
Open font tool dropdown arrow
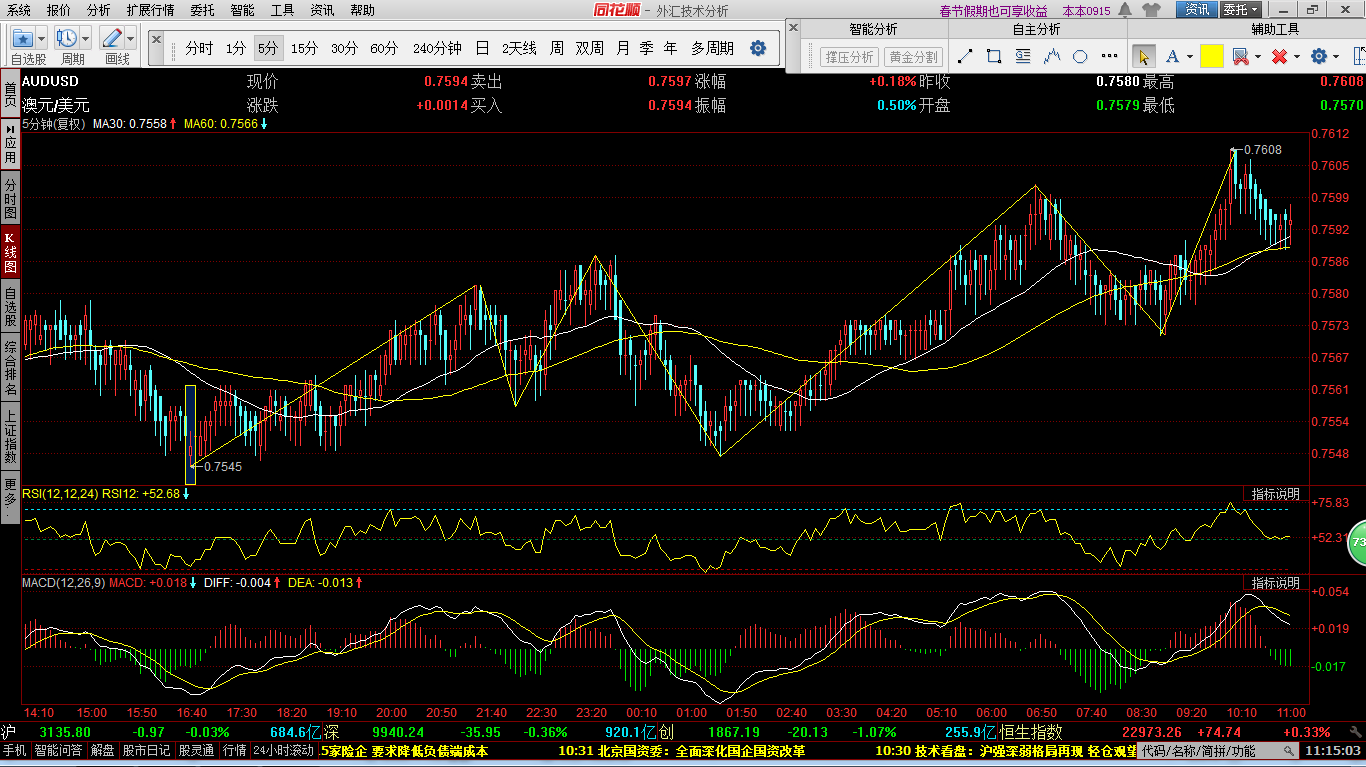[1189, 57]
